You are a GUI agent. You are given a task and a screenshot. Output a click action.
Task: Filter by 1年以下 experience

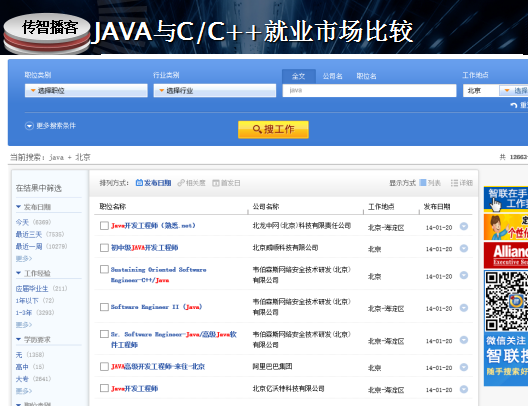[x=27, y=301]
